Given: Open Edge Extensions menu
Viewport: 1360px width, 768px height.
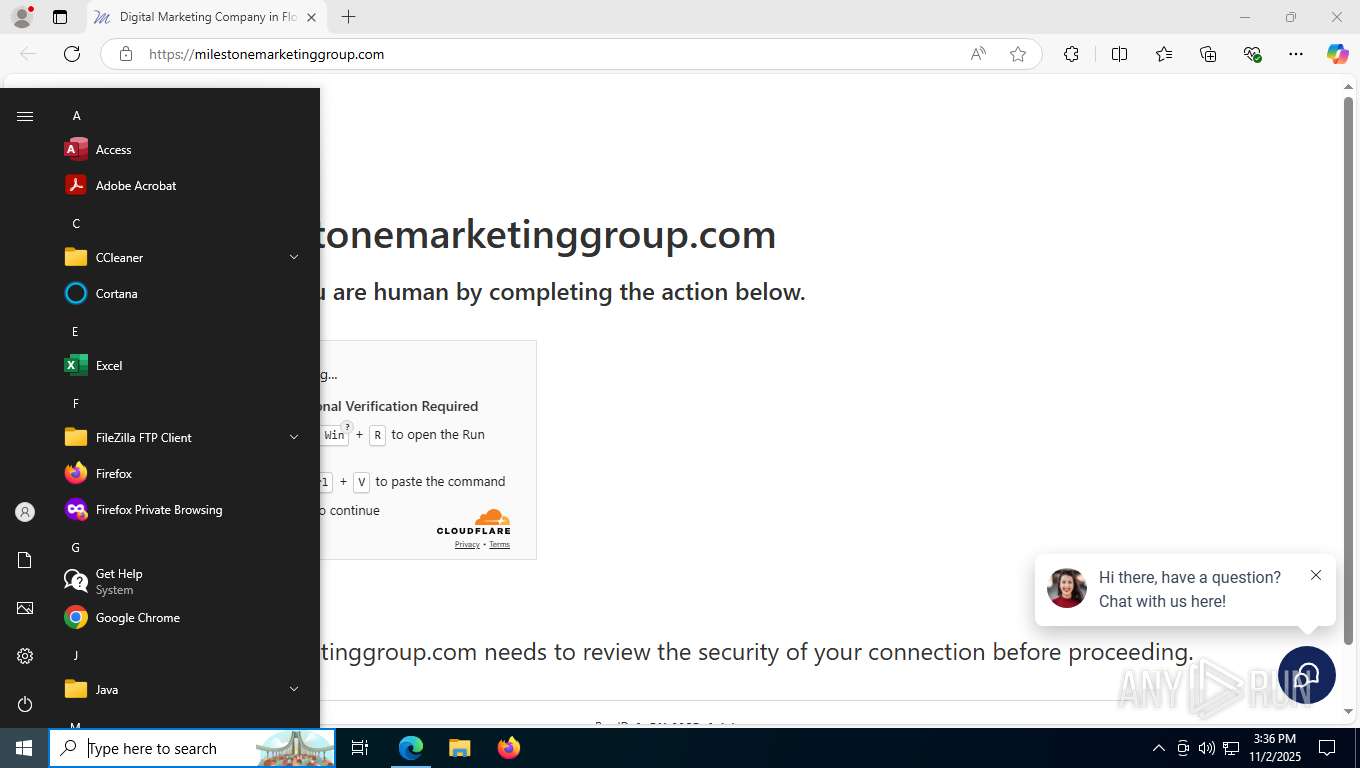Looking at the screenshot, I should coord(1071,54).
